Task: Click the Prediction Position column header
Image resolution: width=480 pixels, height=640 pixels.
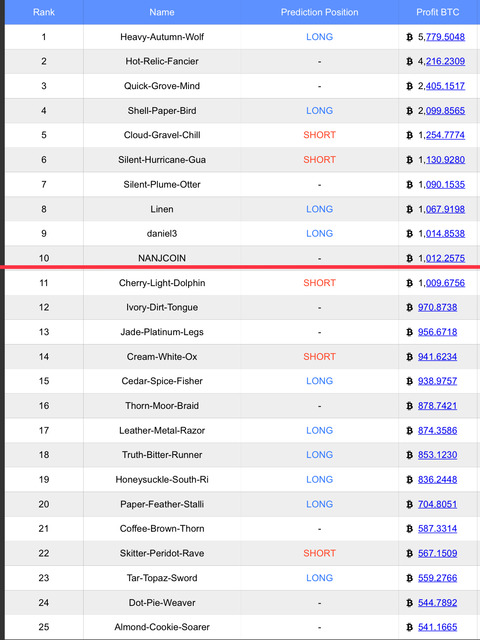Action: coord(319,12)
